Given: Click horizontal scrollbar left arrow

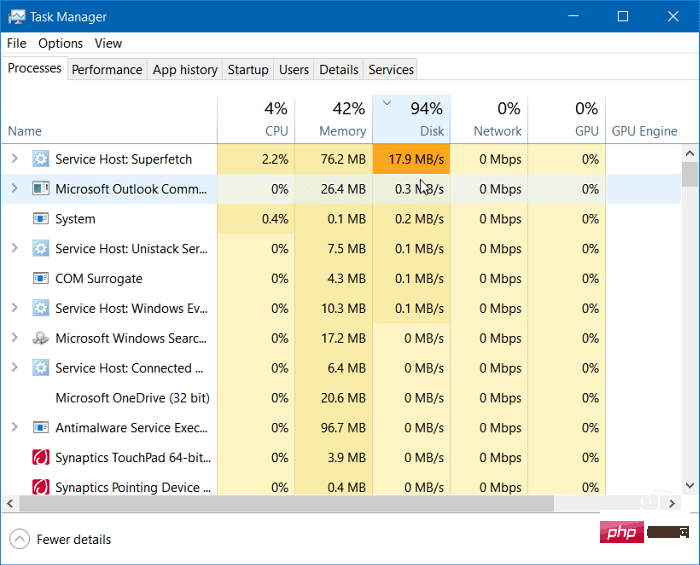Looking at the screenshot, I should tap(10, 504).
